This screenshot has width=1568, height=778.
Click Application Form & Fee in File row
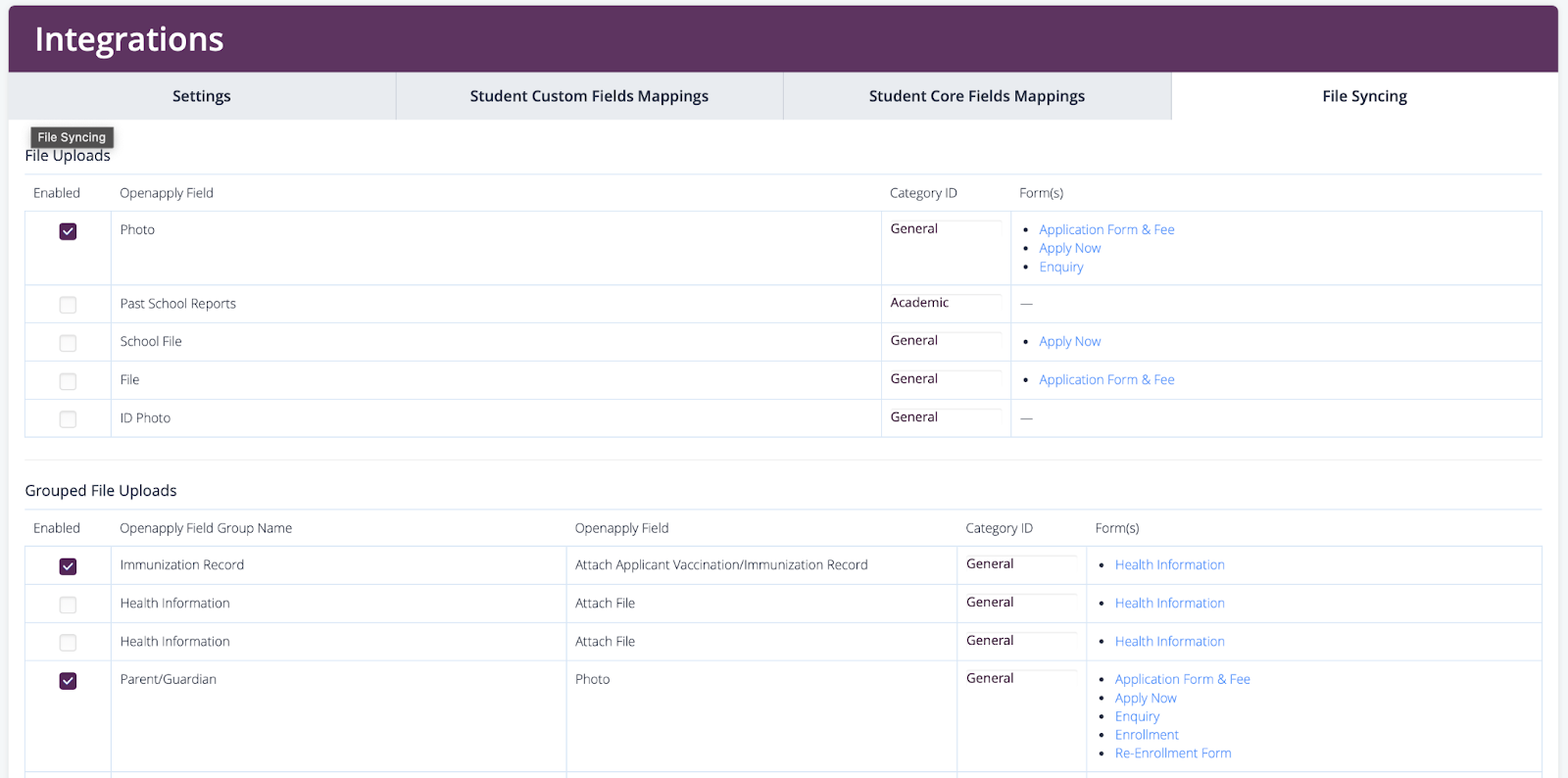tap(1106, 380)
